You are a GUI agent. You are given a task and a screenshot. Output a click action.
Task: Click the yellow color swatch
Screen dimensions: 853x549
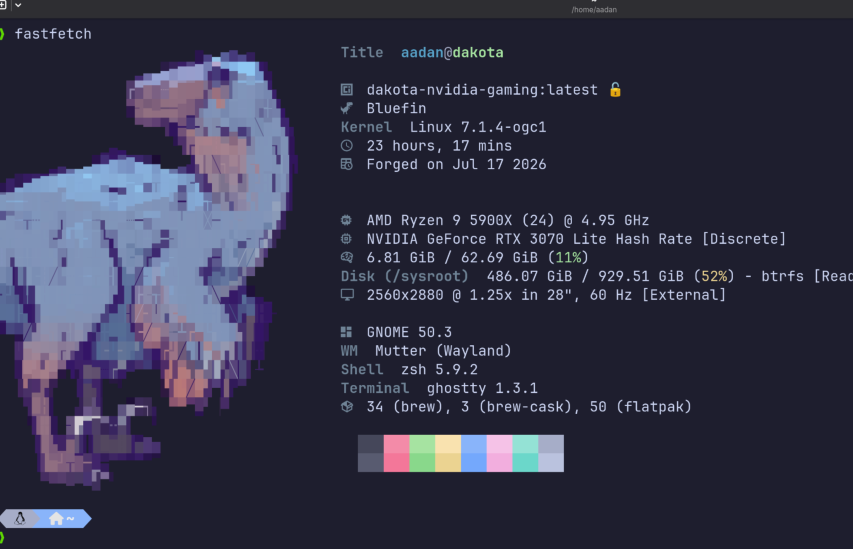coord(448,453)
